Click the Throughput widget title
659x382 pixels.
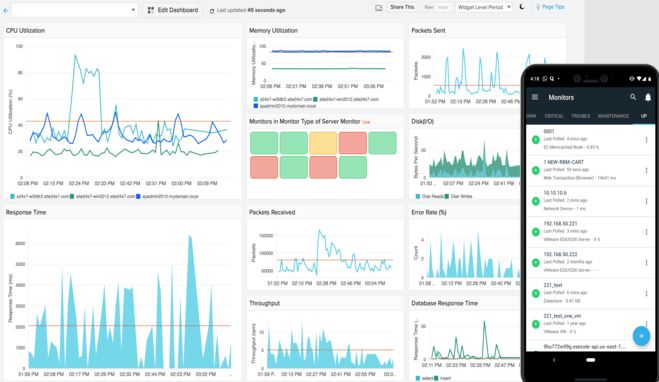pos(264,303)
